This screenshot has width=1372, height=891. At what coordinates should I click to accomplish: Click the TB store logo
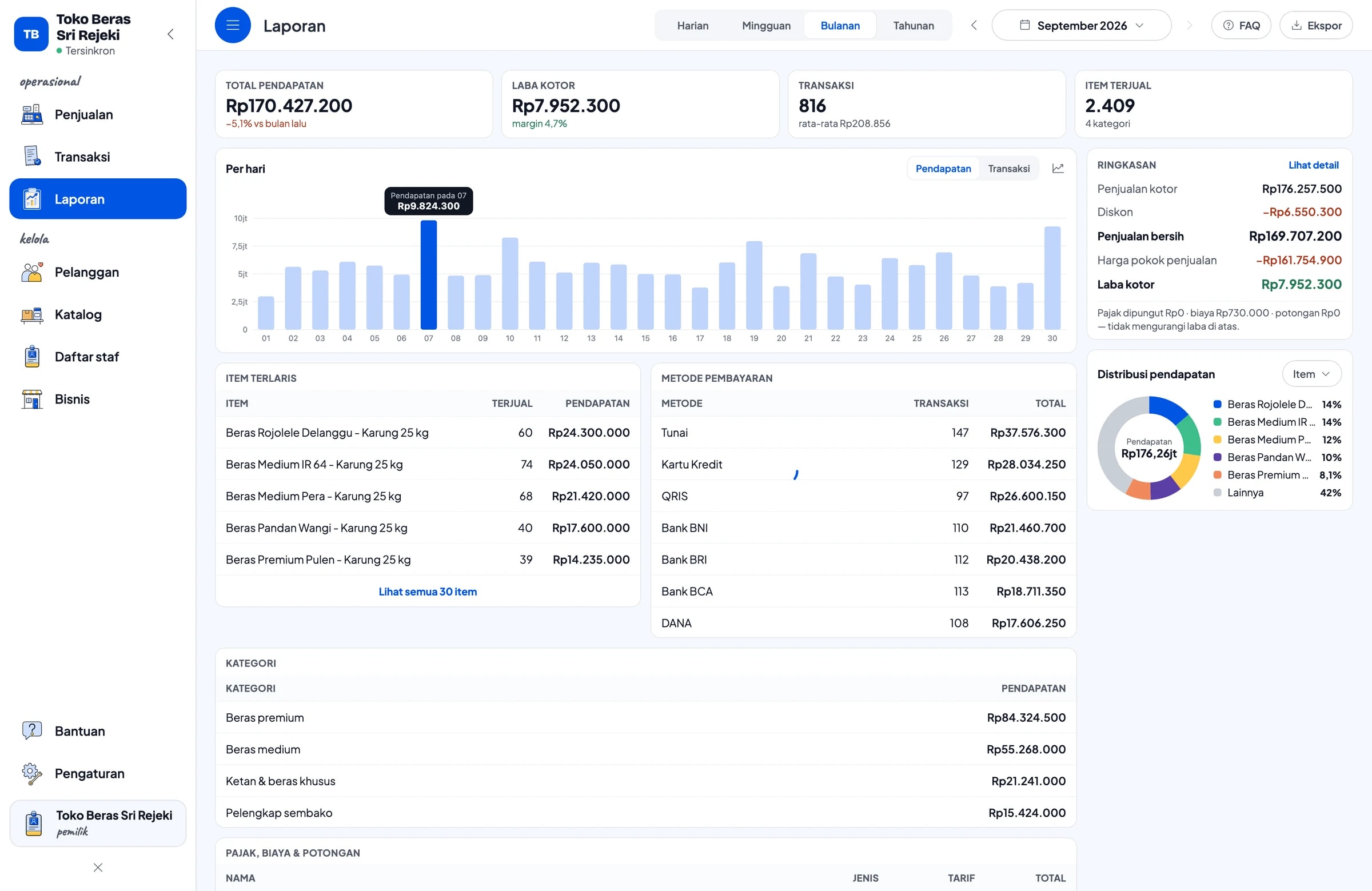pyautogui.click(x=31, y=34)
